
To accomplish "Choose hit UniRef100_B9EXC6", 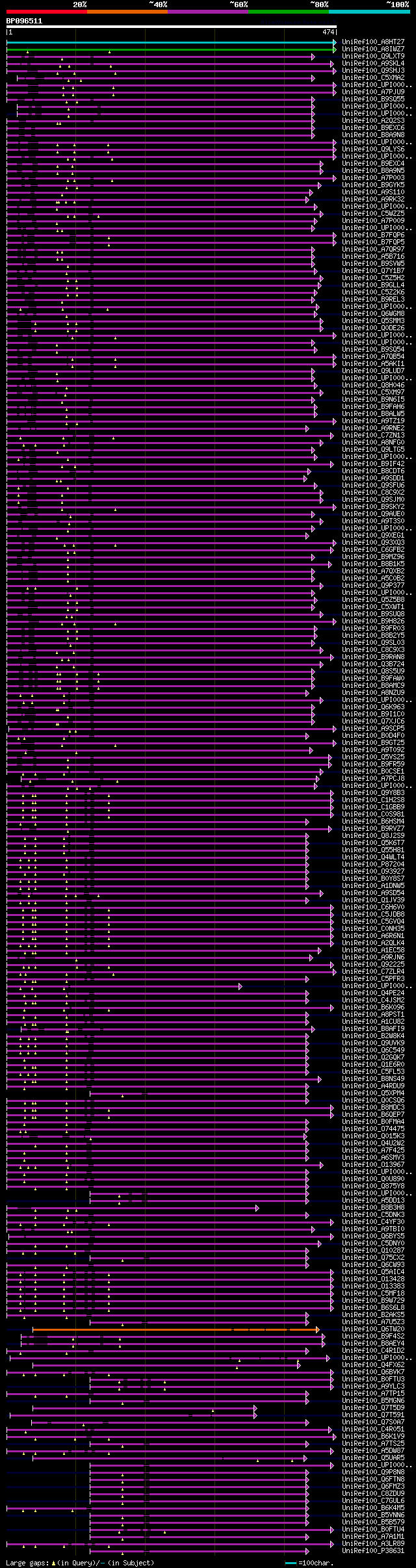I will [x=373, y=128].
